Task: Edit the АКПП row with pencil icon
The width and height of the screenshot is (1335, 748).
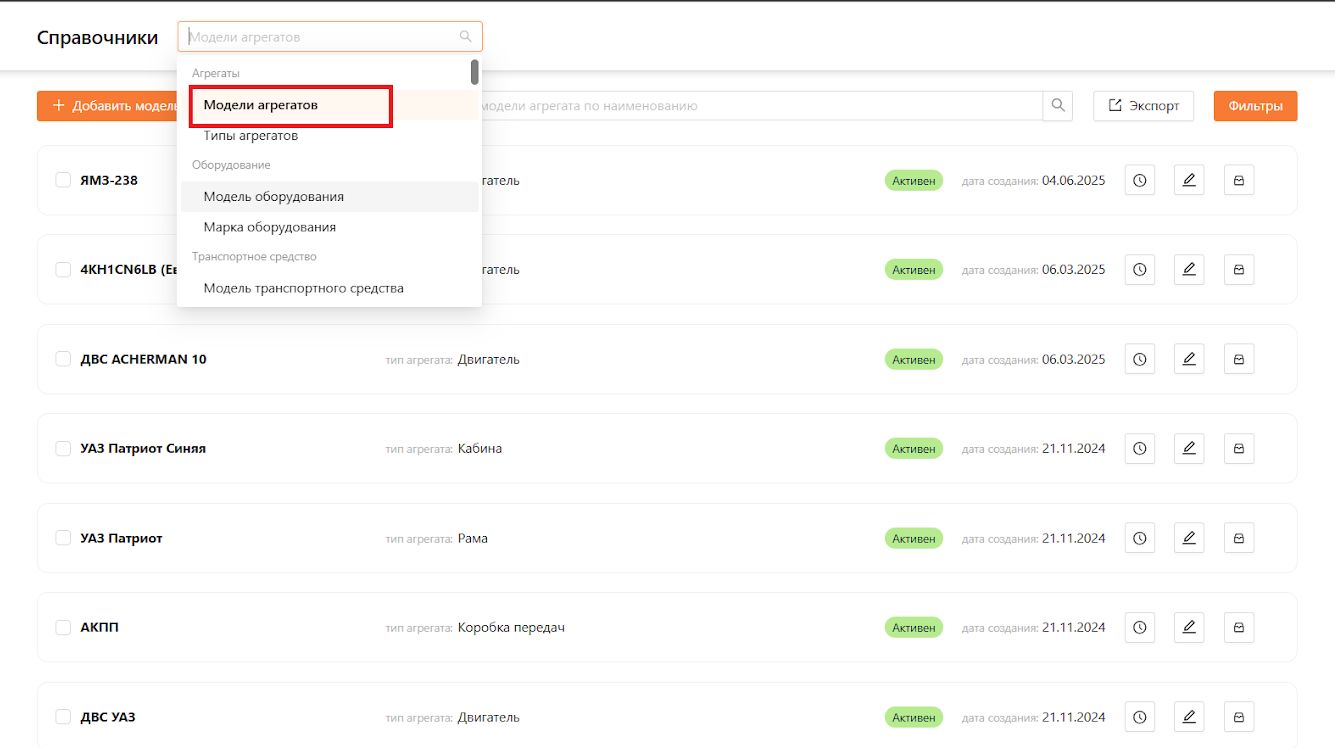Action: tap(1189, 628)
